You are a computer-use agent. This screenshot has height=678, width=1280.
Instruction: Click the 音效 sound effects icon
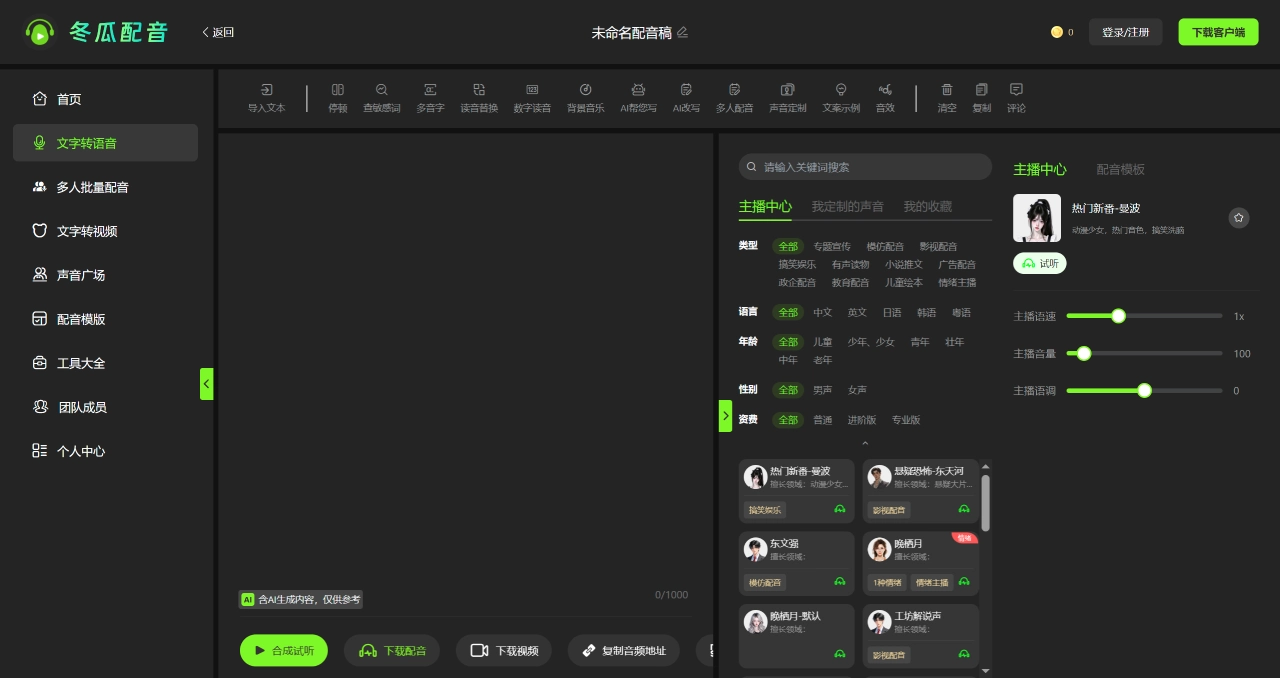[x=885, y=90]
